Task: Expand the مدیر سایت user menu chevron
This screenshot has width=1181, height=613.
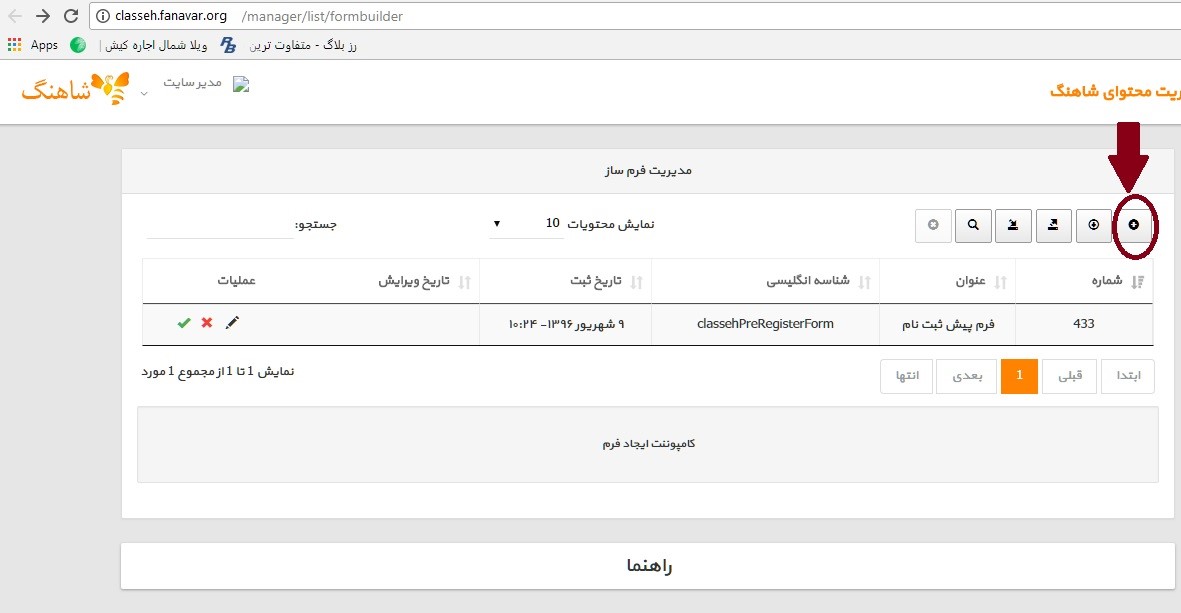Action: coord(144,93)
